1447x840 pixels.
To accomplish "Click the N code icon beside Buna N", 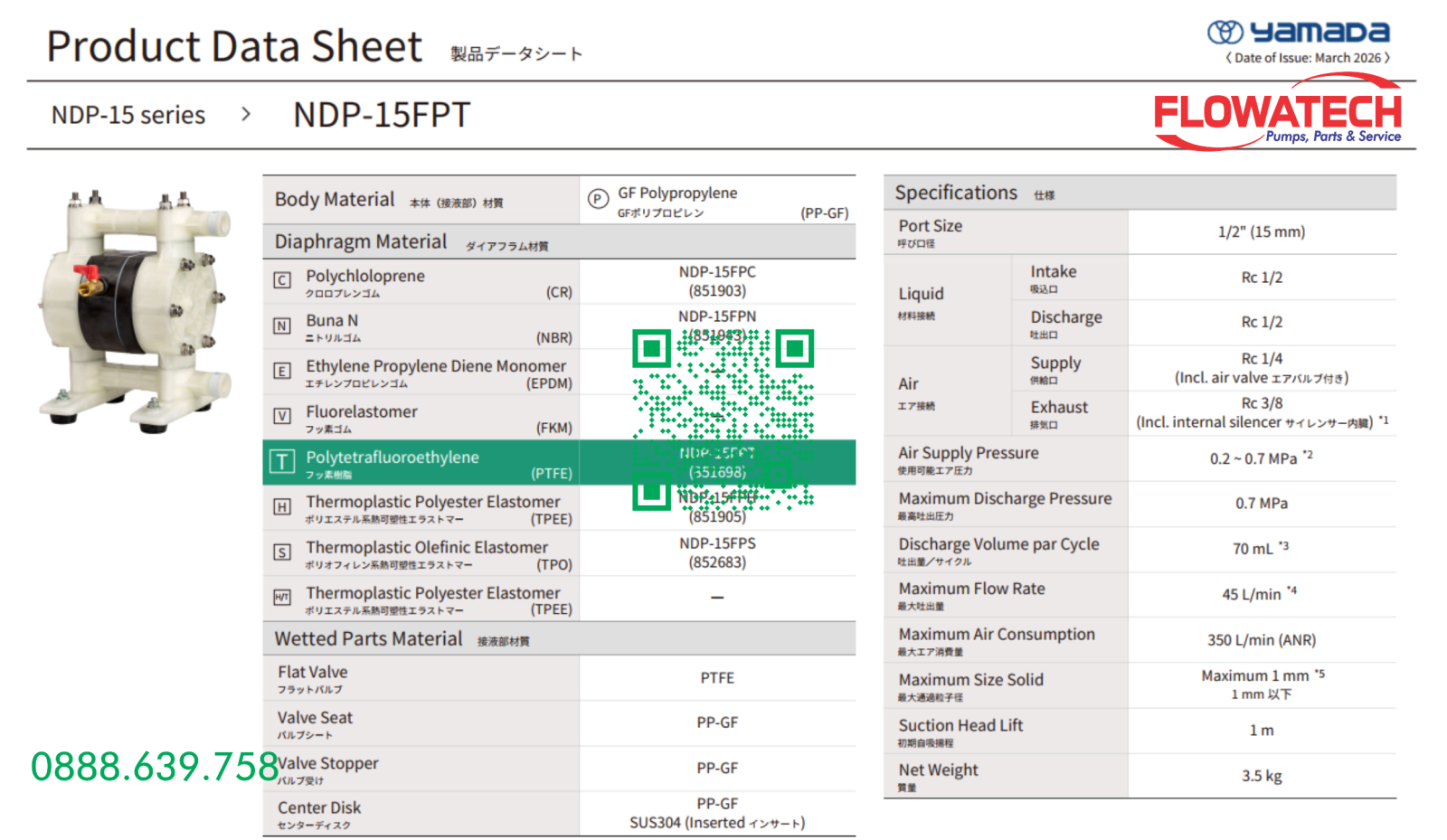I will point(282,326).
